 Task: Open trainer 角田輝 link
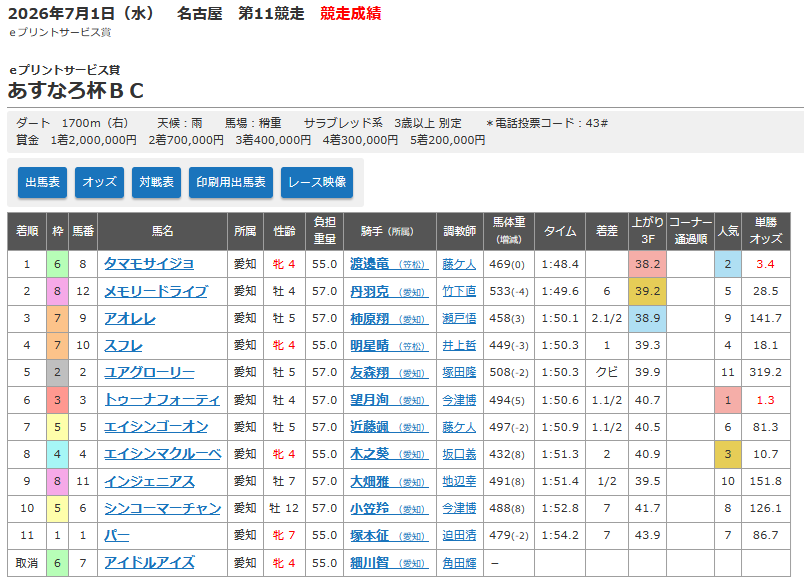[x=459, y=563]
